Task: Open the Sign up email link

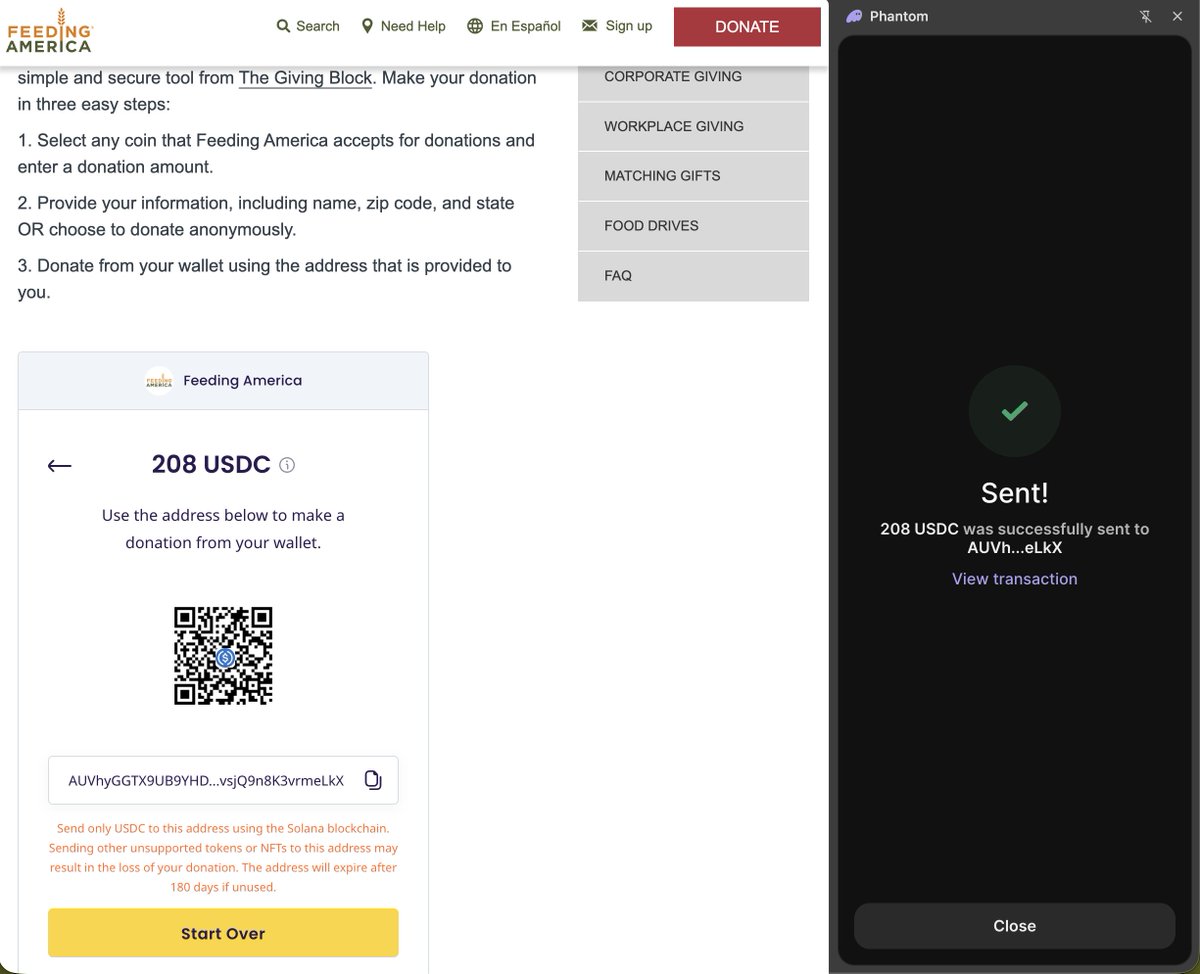Action: [x=617, y=26]
